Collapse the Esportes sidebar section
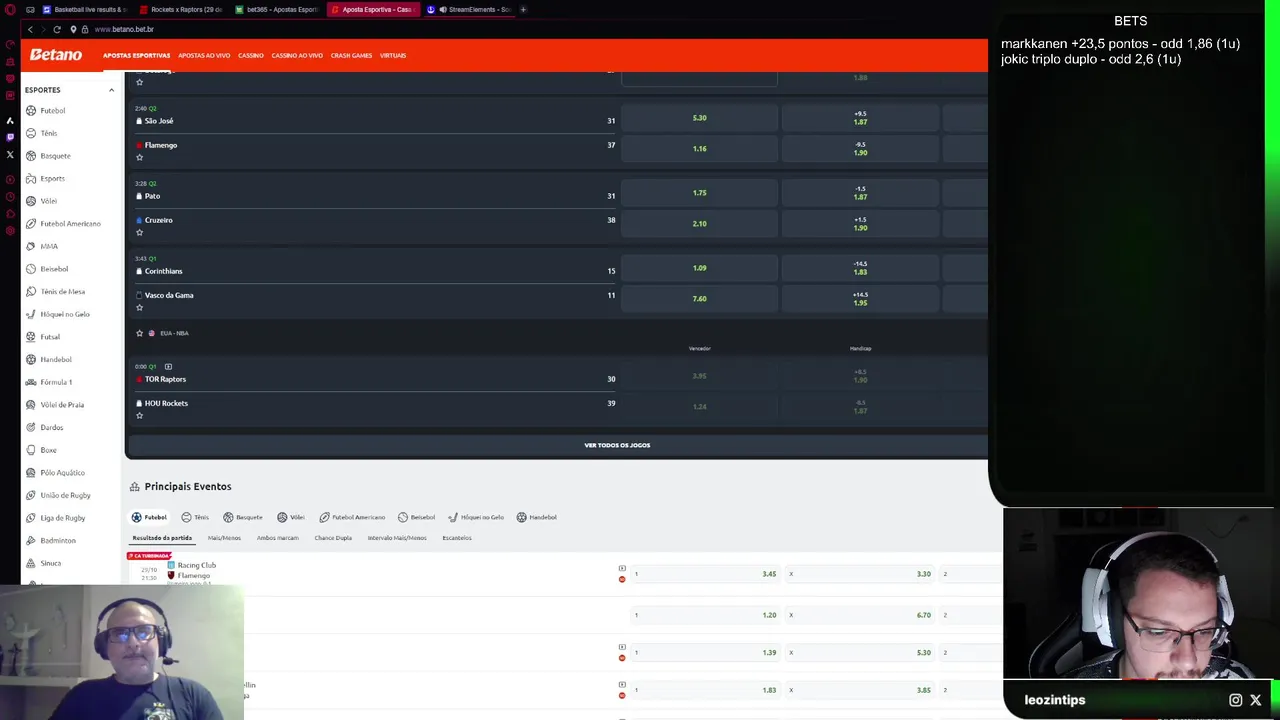Viewport: 1280px width, 720px height. tap(111, 90)
